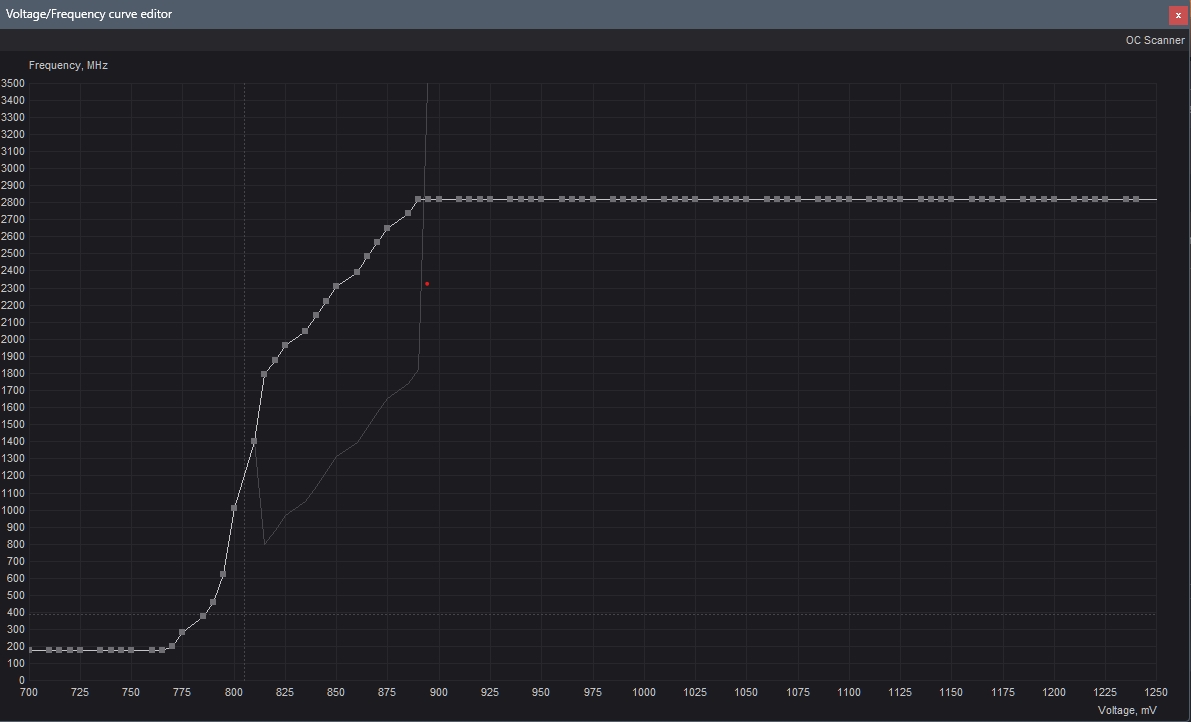Select the curve point at 860 mV, 2400 MHz

coord(357,271)
